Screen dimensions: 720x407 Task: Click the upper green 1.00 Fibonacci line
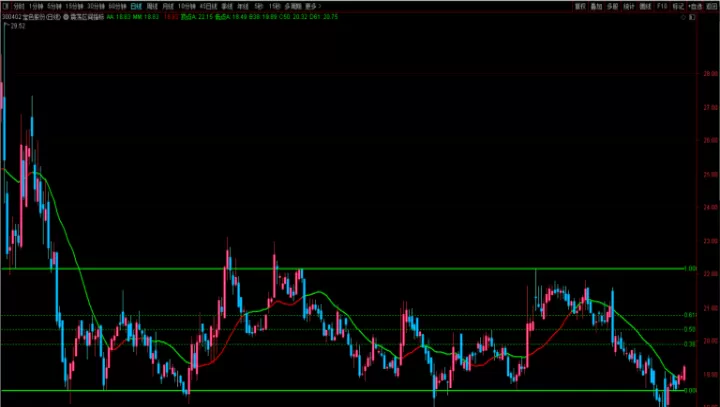343,269
